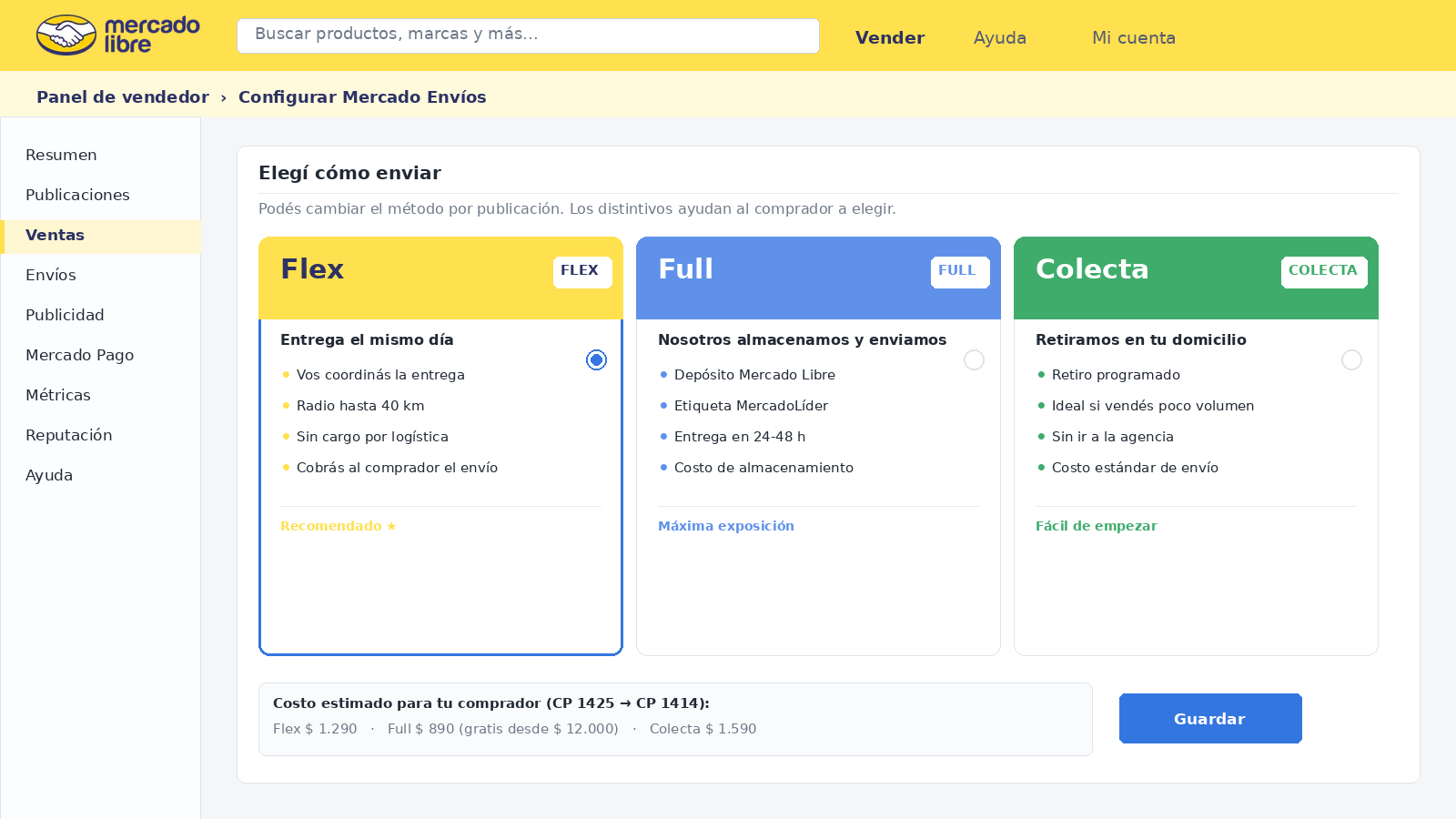Click 'Entrega en 24-48 h' text
This screenshot has height=819, width=1456.
740,437
